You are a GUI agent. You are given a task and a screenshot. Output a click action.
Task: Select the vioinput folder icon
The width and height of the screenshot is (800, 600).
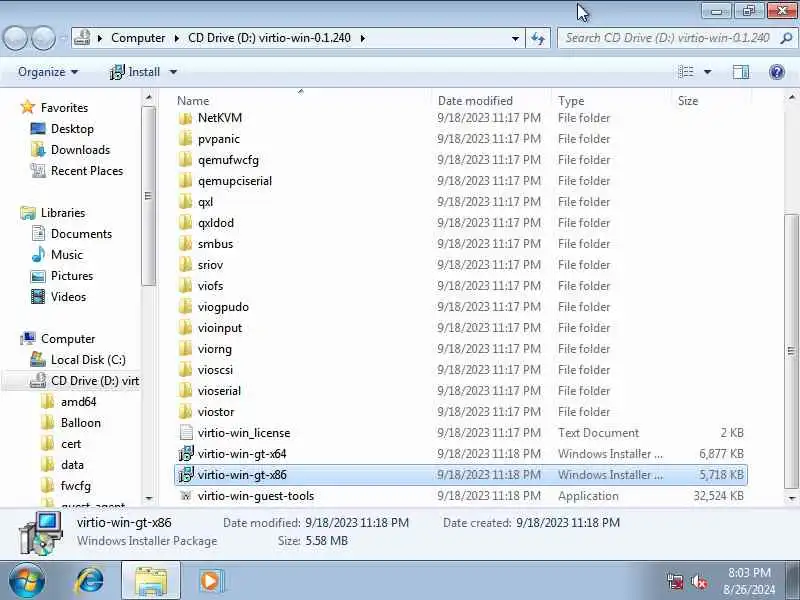click(186, 328)
